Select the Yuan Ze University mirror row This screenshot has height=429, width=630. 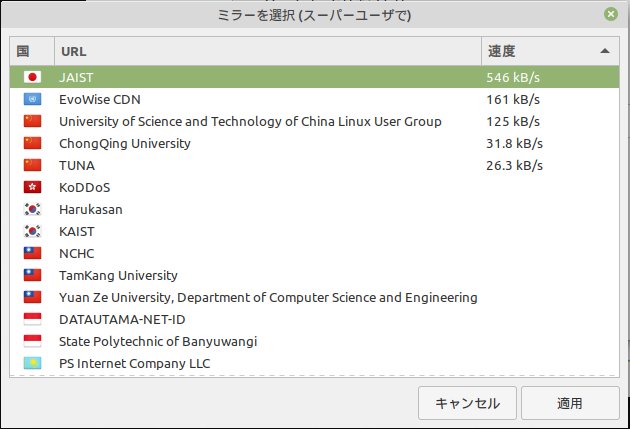coord(314,297)
